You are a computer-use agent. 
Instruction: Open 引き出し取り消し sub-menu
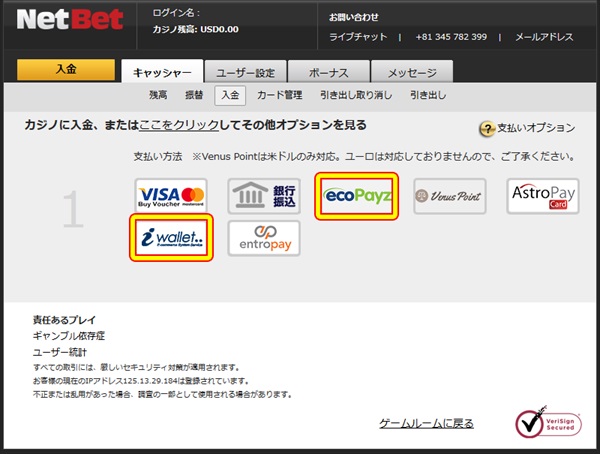click(x=356, y=95)
